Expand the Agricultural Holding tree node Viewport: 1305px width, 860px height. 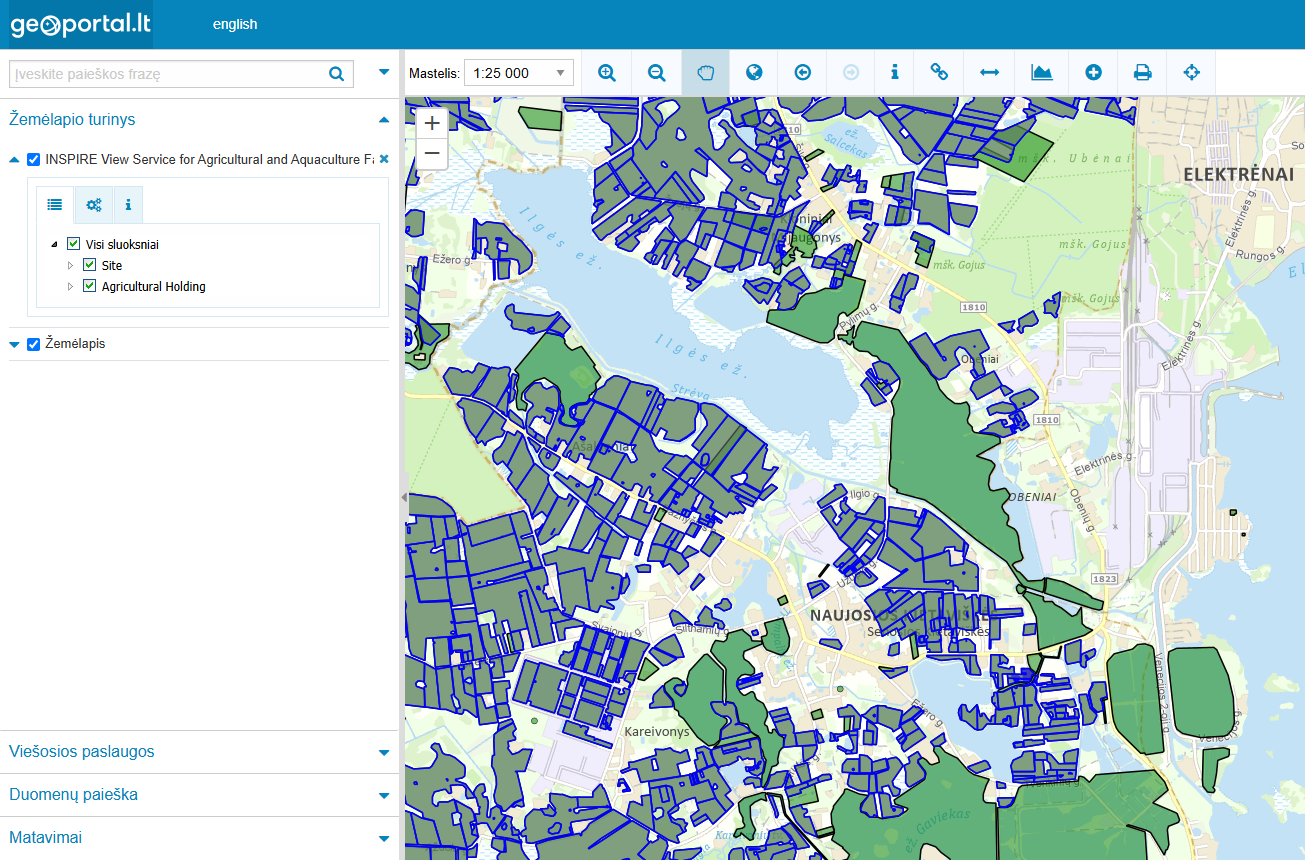pos(71,286)
